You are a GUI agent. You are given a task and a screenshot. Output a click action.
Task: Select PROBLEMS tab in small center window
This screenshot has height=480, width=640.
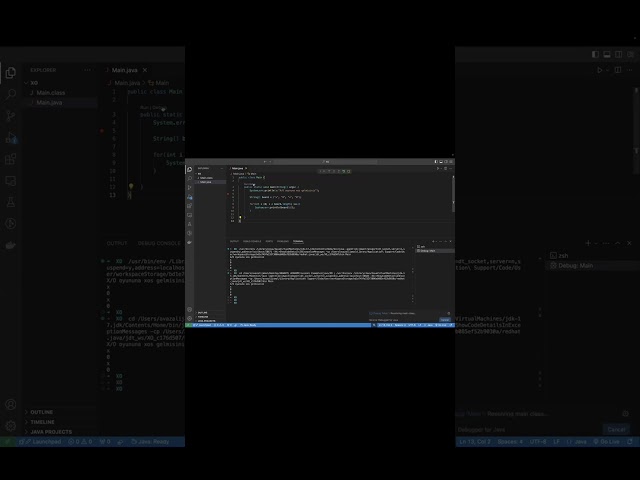click(x=283, y=241)
